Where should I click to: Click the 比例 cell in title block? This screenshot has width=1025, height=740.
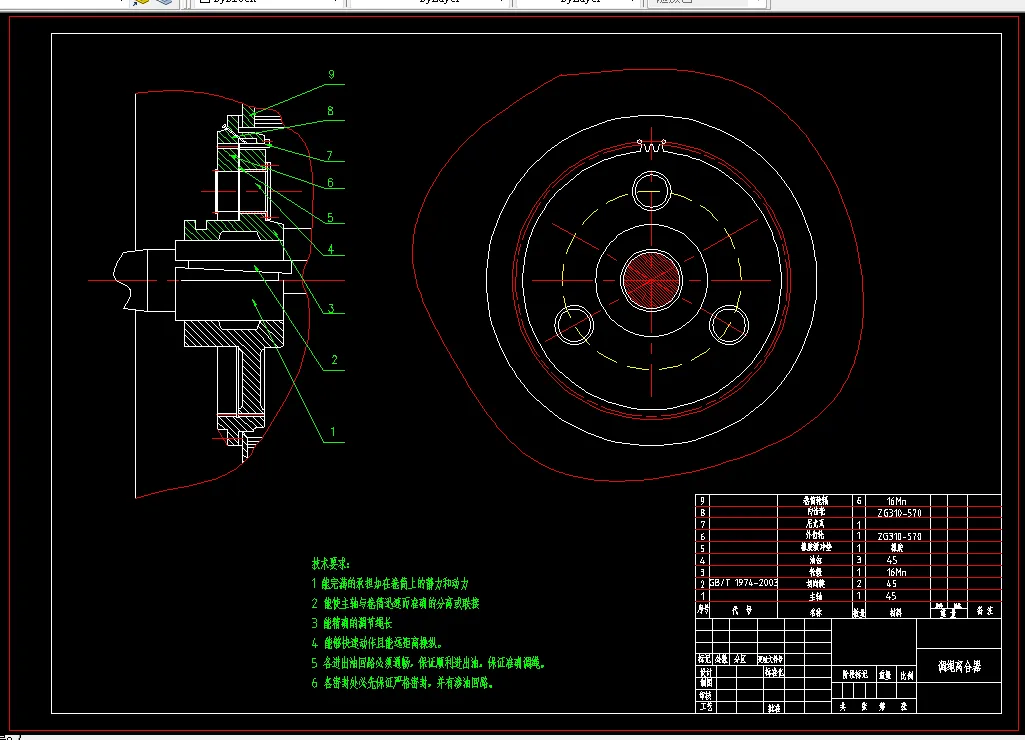point(907,675)
